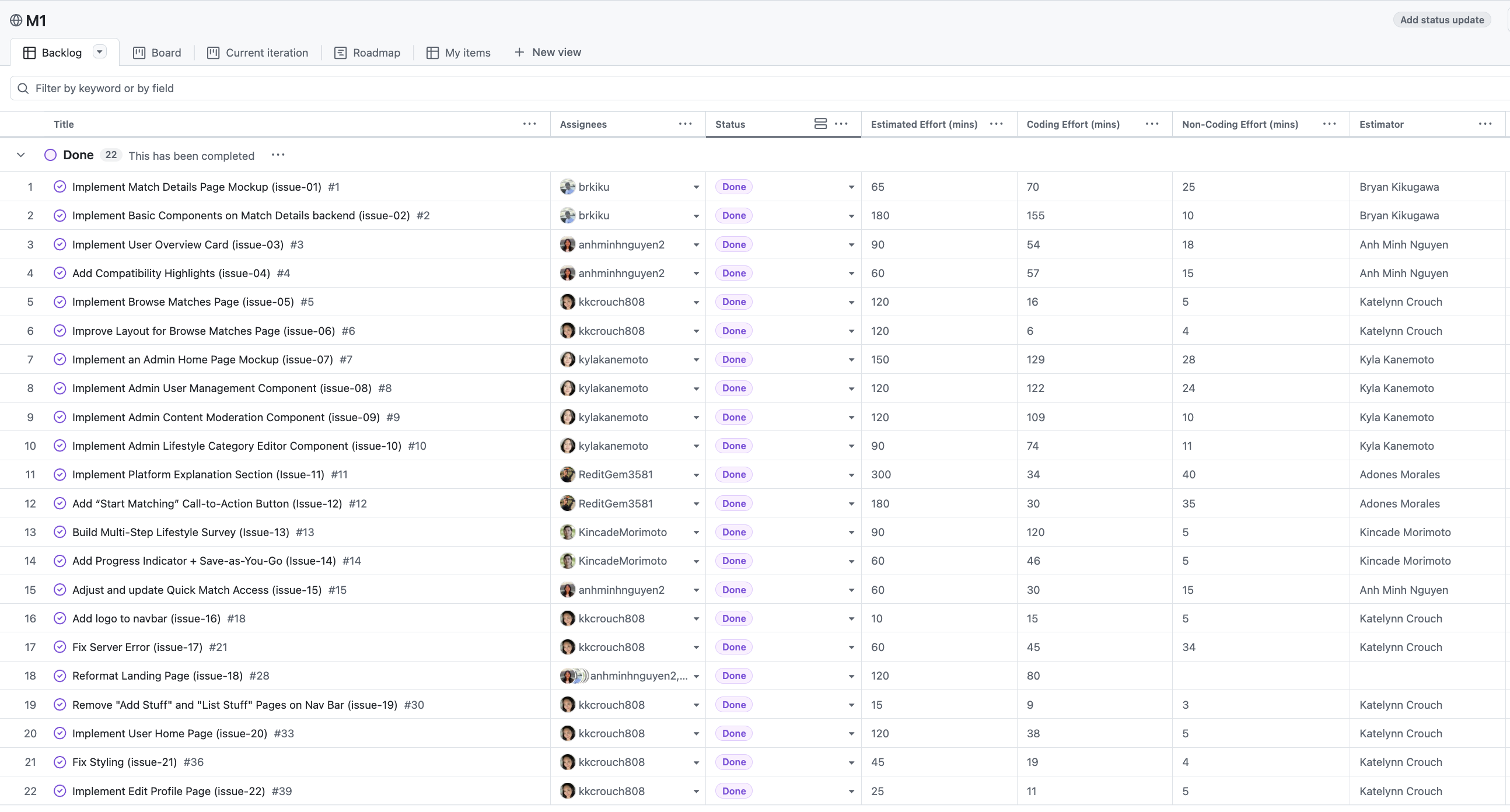Click Add status update button
The image size is (1510, 812).
(x=1441, y=20)
